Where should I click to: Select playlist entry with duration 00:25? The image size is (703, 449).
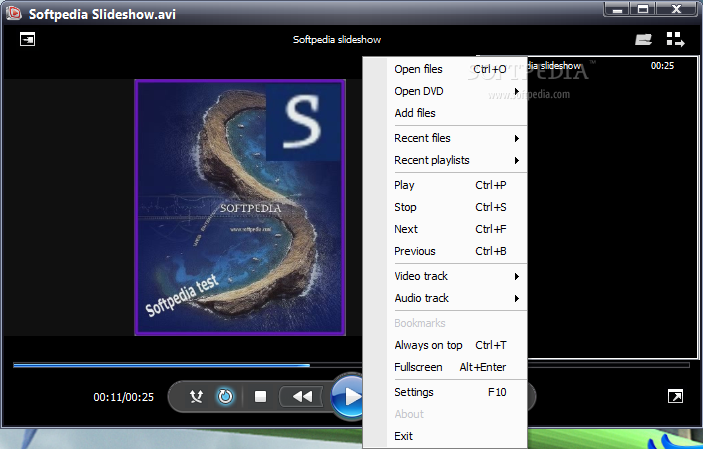tap(612, 66)
